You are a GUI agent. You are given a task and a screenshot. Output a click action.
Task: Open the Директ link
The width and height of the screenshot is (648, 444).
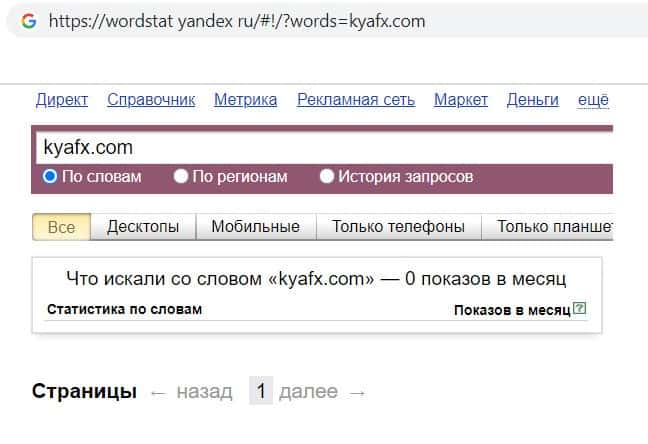(x=62, y=100)
